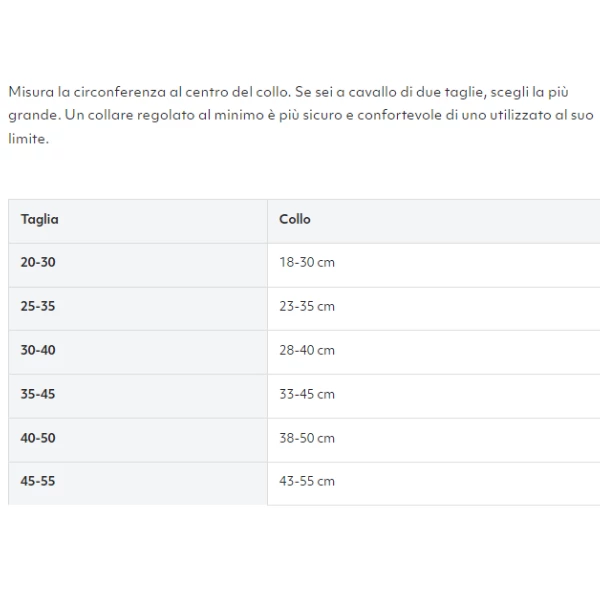Select the 35-45 size cell
This screenshot has height=600, width=600.
38,394
